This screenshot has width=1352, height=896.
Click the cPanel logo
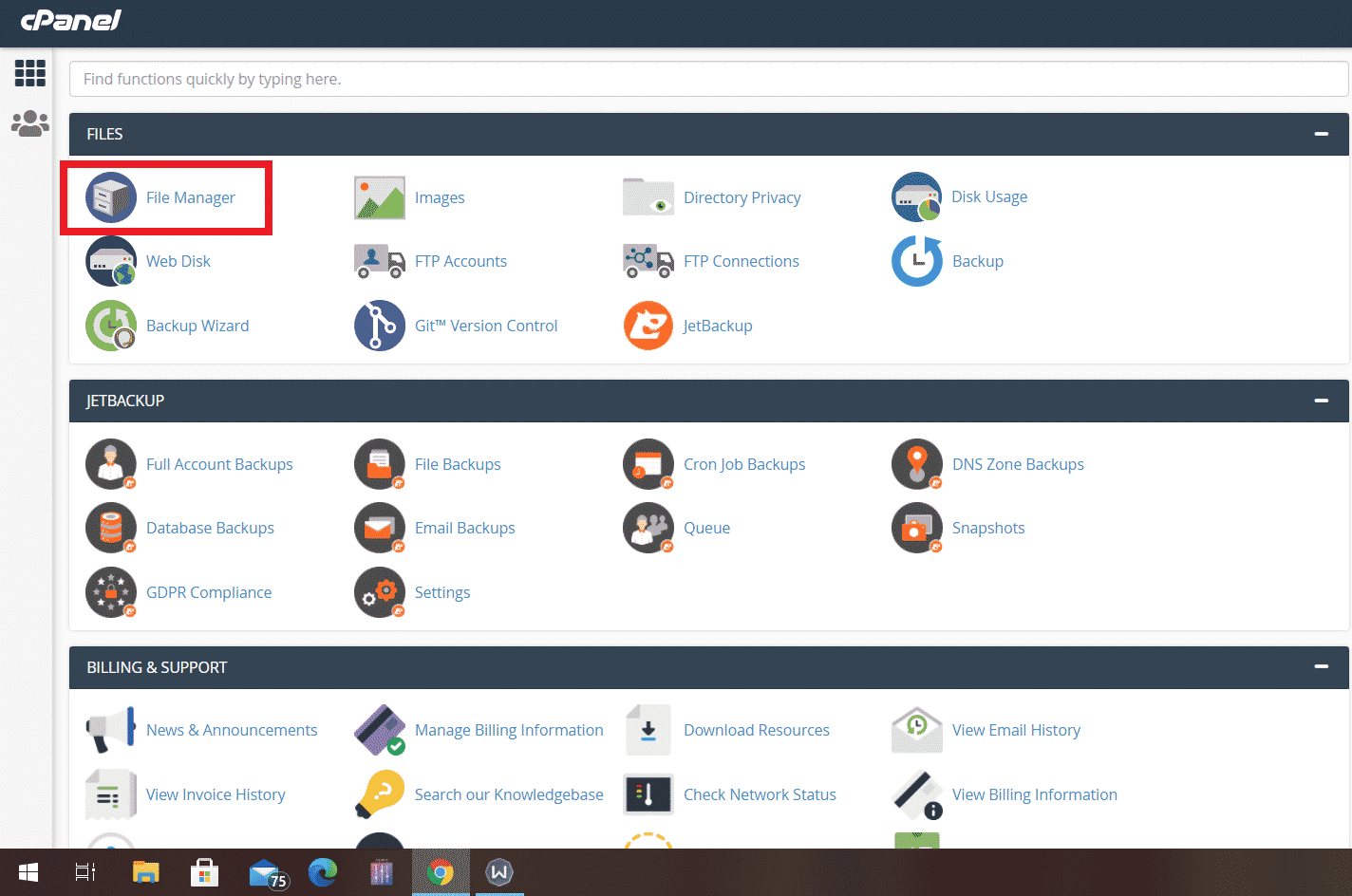coord(71,20)
